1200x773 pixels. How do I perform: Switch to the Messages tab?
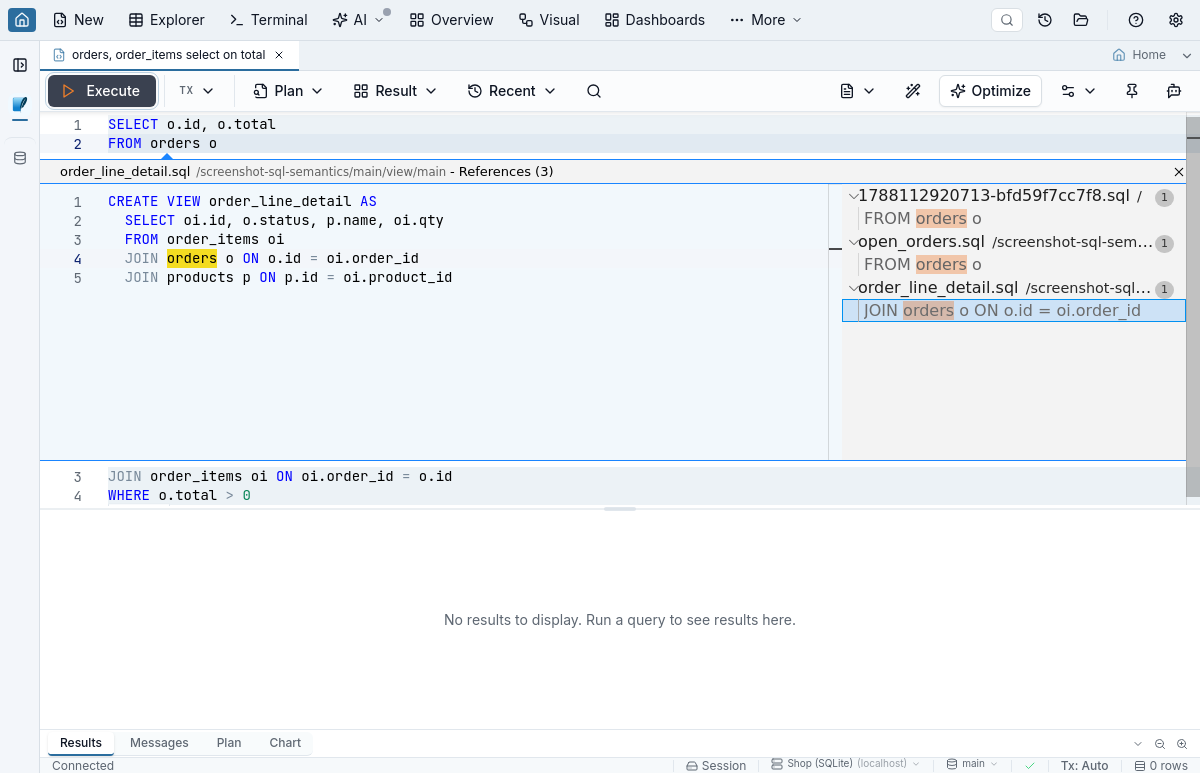click(x=159, y=743)
